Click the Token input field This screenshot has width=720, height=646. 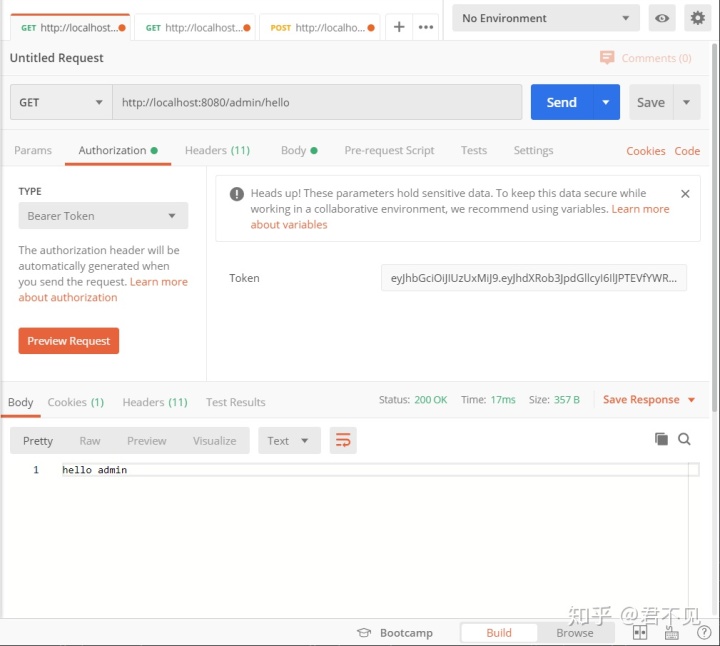(534, 278)
